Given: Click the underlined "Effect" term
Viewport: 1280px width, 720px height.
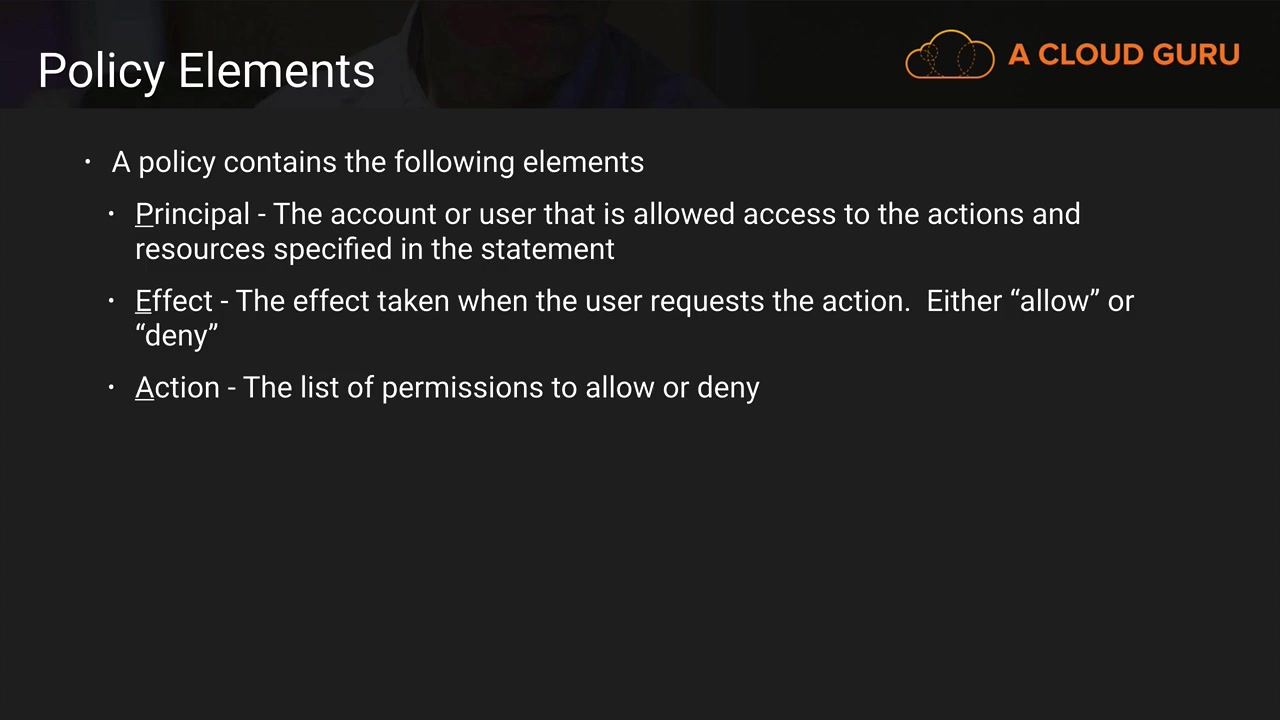Looking at the screenshot, I should click(x=174, y=301).
